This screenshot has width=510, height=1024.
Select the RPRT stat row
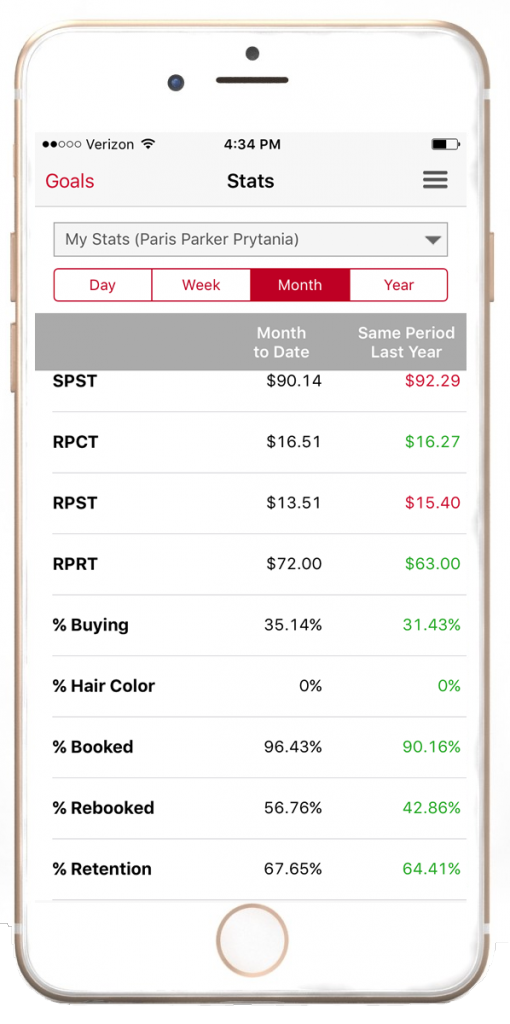tap(259, 564)
